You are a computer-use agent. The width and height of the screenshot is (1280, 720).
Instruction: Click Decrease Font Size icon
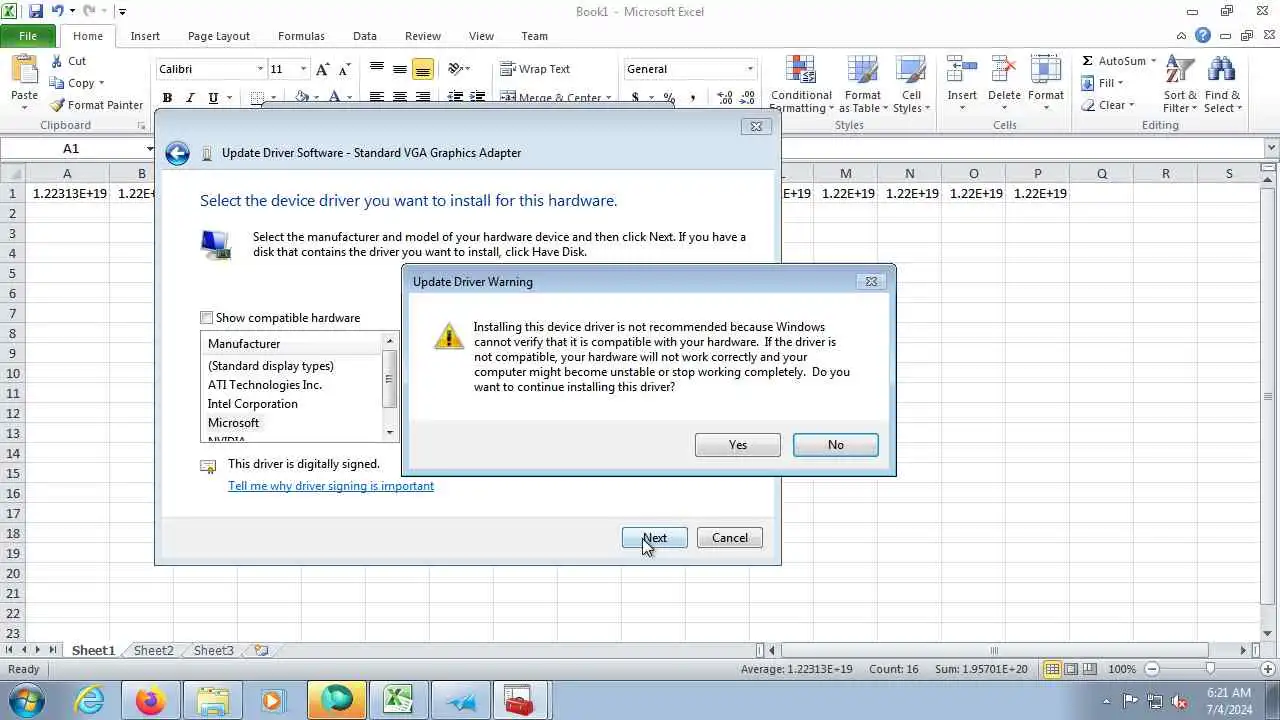click(344, 69)
